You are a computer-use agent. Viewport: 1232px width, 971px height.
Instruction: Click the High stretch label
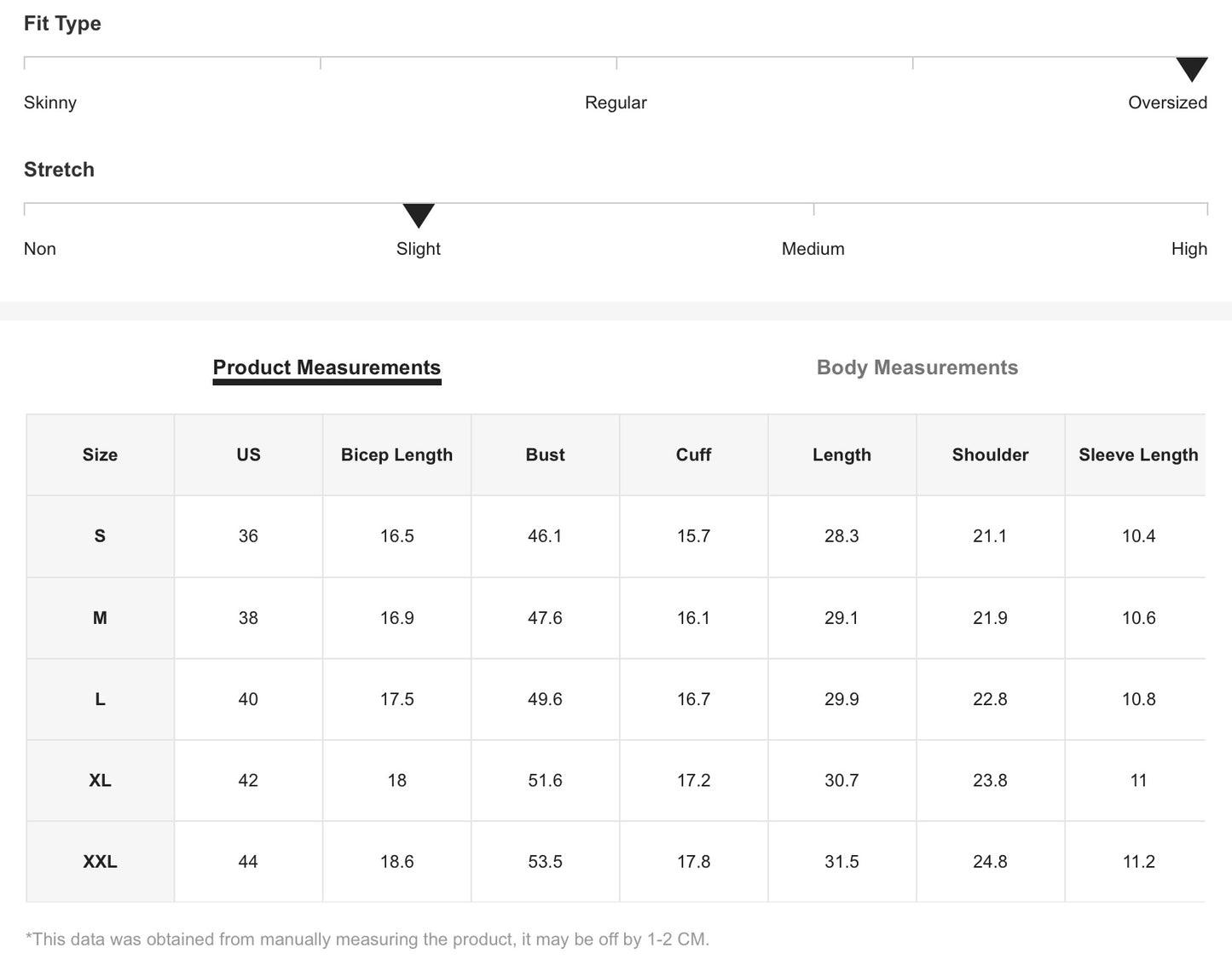click(x=1189, y=249)
